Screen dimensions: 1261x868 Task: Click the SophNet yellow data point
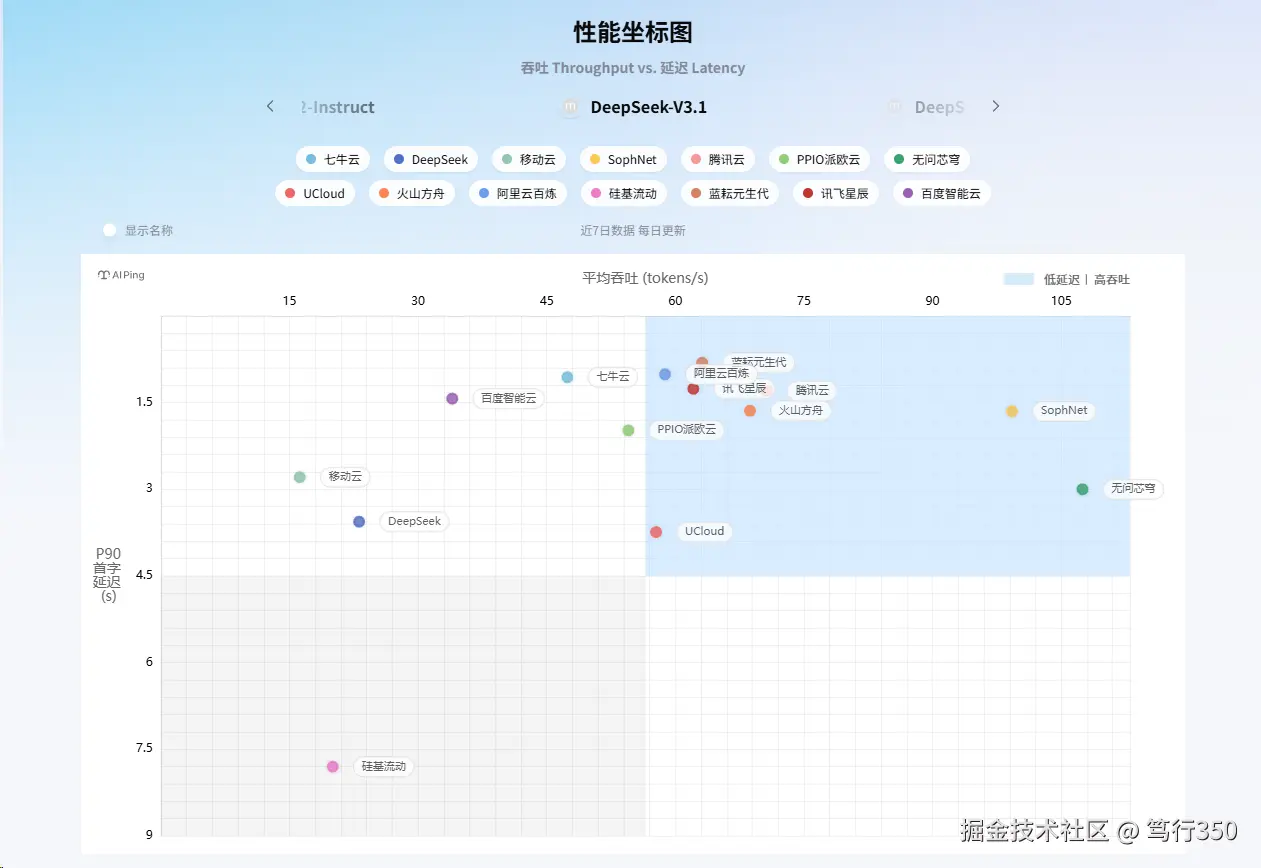click(x=1012, y=411)
